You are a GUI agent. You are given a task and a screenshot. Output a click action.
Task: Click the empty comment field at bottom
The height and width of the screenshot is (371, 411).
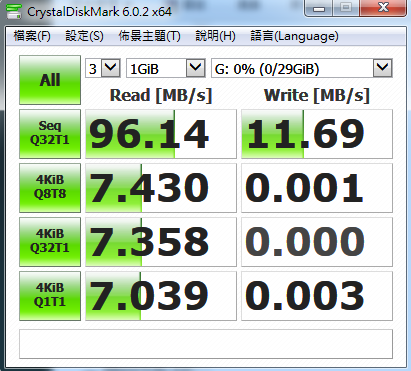pos(206,344)
